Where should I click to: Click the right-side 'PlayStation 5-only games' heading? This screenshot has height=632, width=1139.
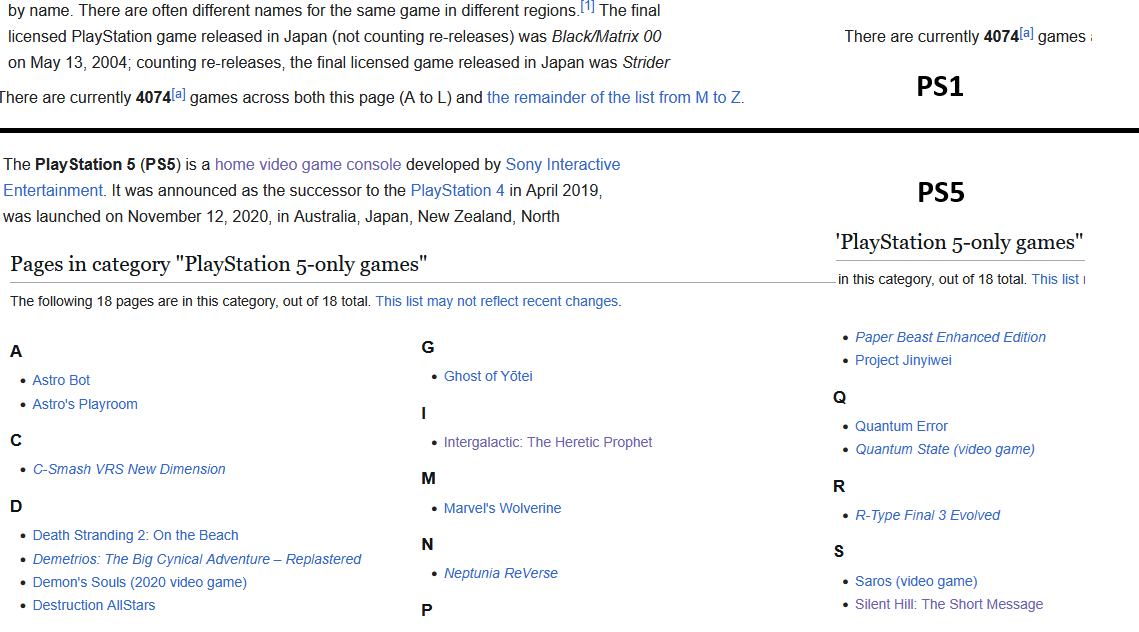(x=960, y=242)
